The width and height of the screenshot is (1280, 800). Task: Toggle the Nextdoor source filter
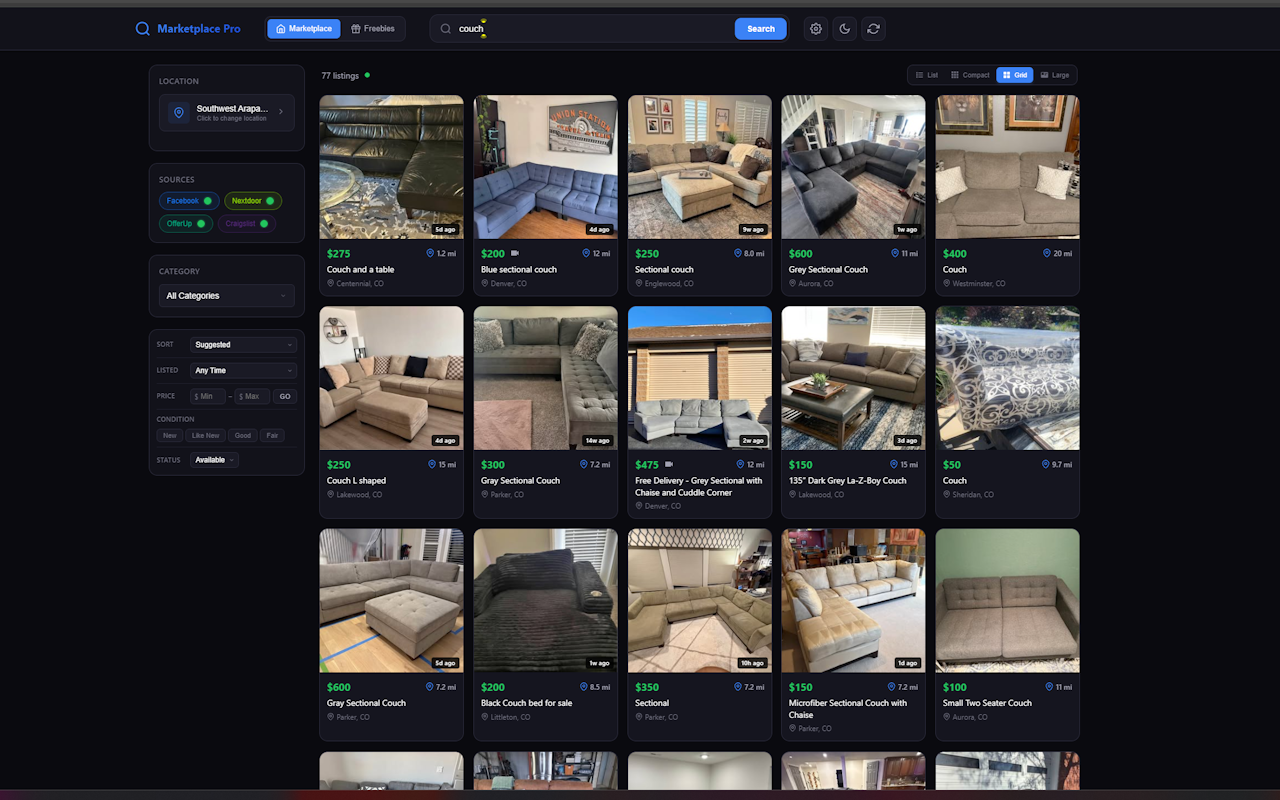point(253,201)
